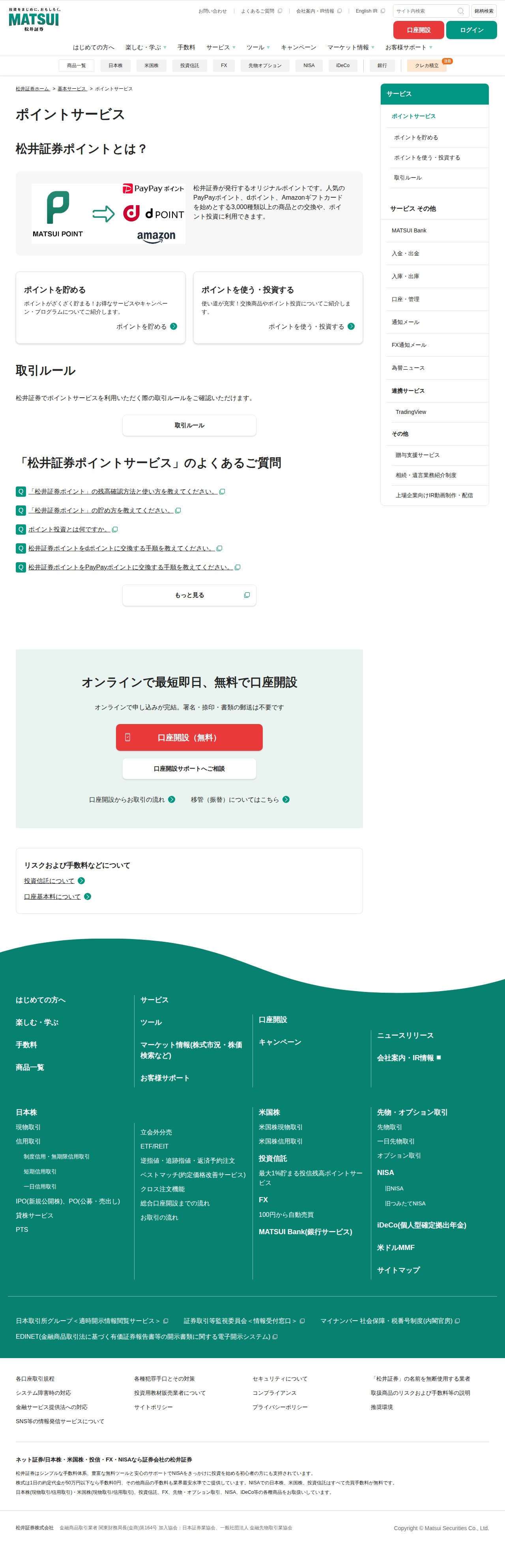Expand the 楽しむ・学ぶ navigation menu
Image resolution: width=505 pixels, height=1568 pixels.
(x=146, y=47)
